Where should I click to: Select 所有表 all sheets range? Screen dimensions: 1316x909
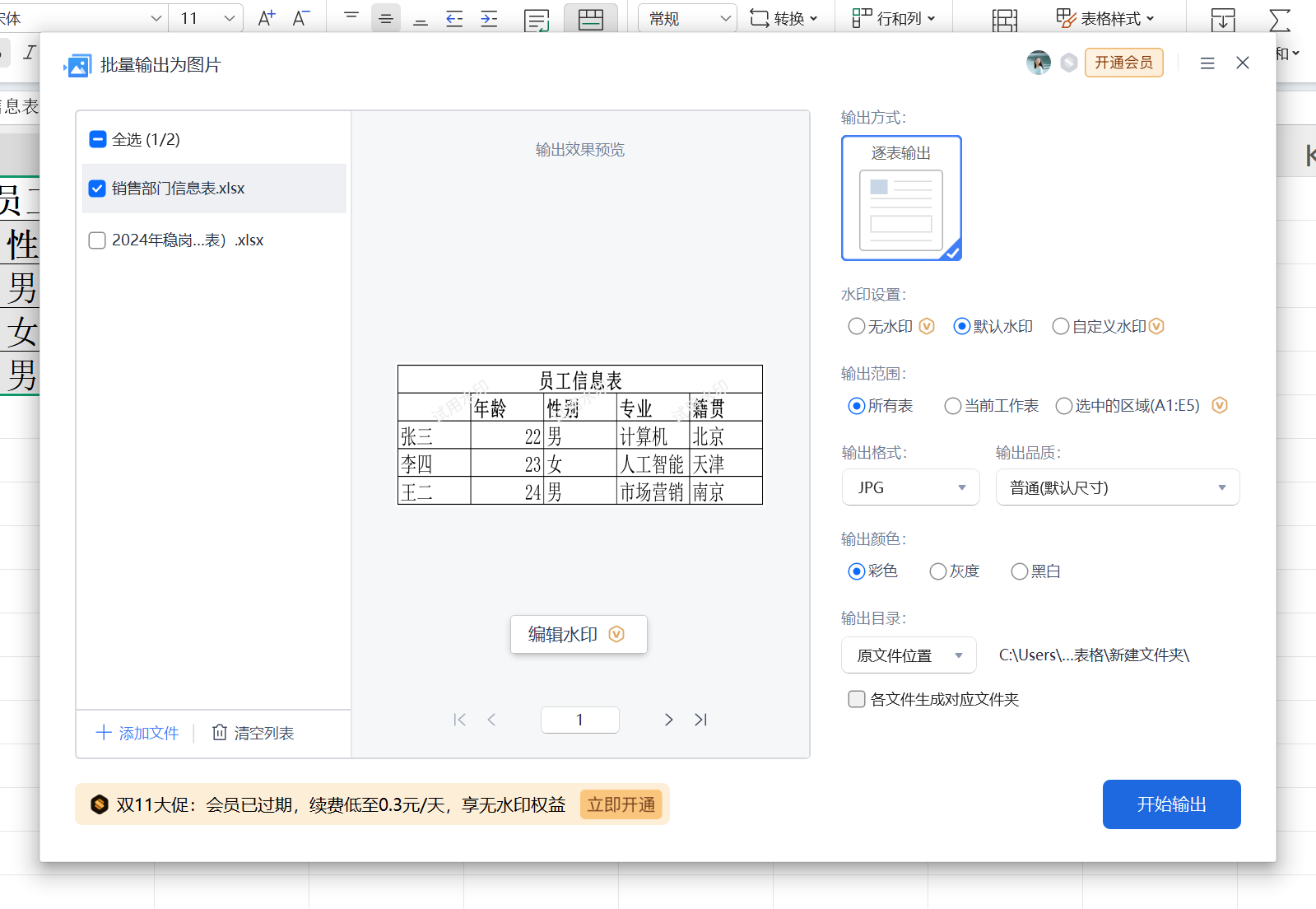click(x=857, y=406)
